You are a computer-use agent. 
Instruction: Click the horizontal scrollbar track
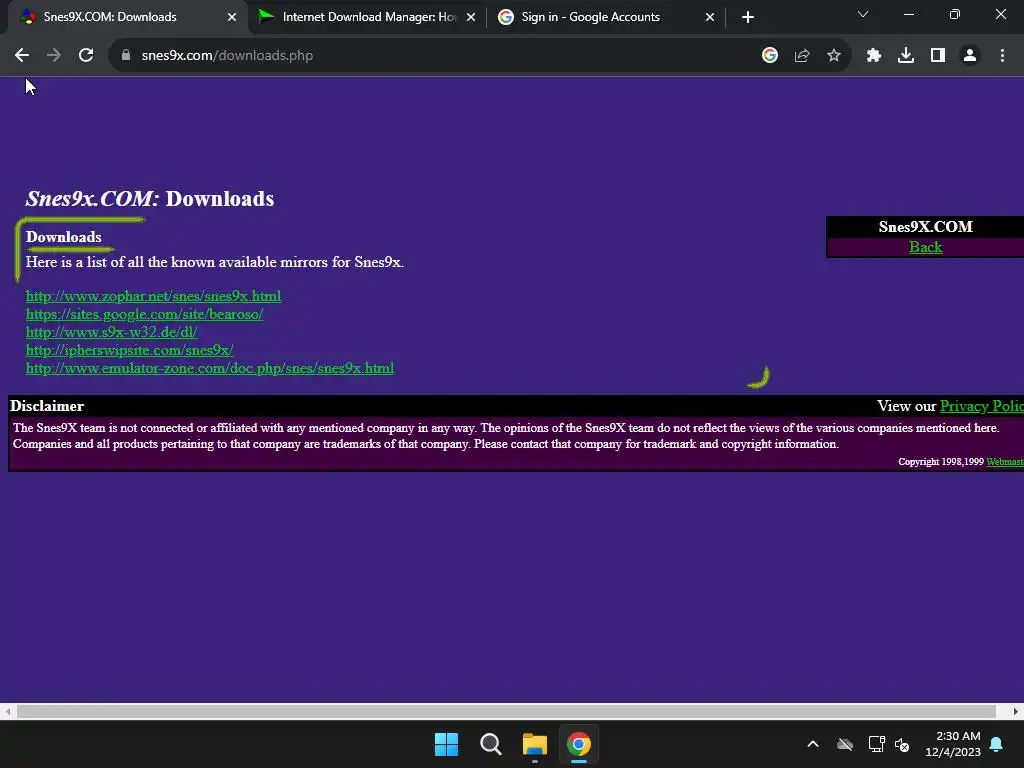(506, 711)
